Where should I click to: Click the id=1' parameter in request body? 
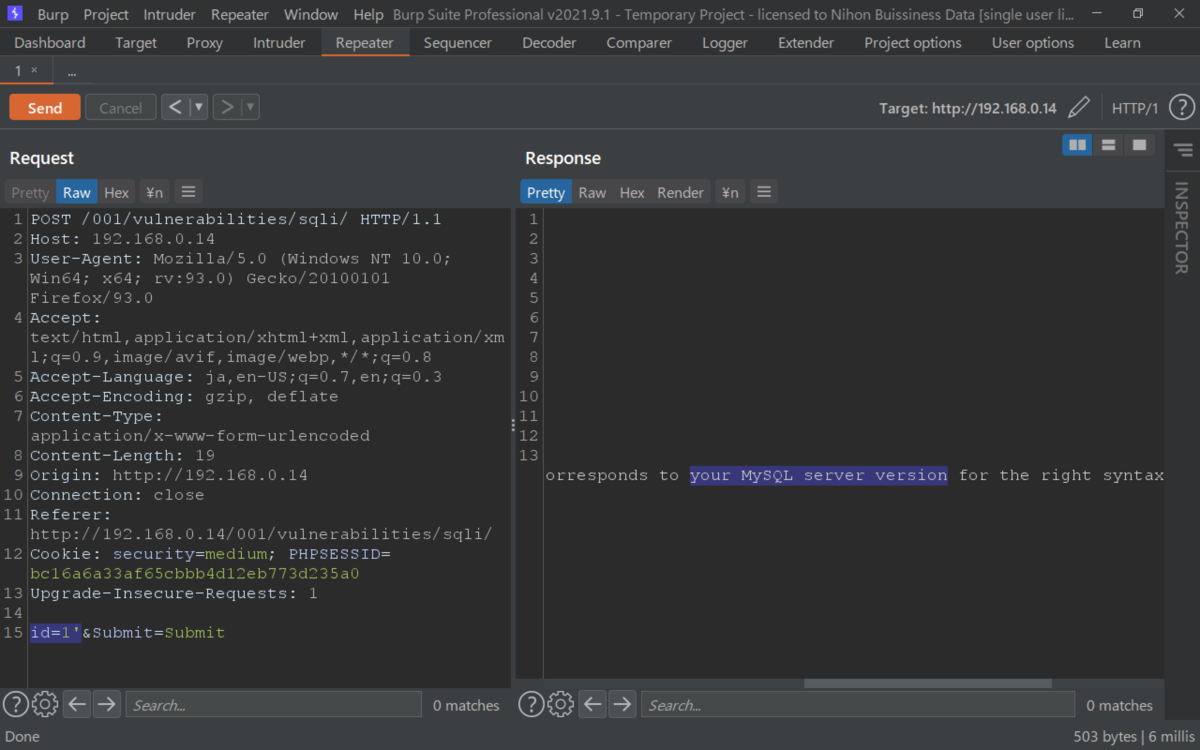55,633
